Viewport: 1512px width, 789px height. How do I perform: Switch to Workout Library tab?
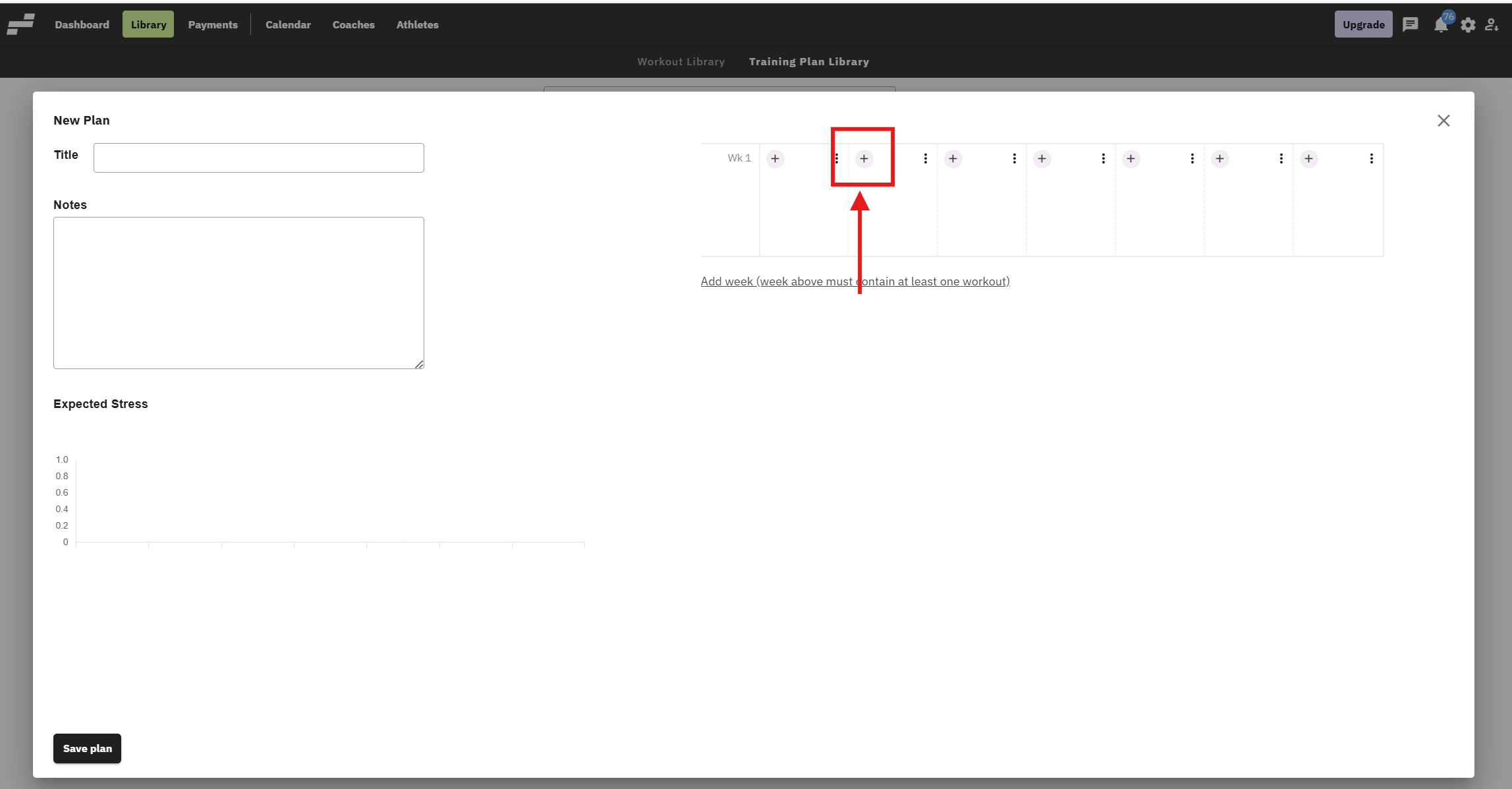[x=681, y=61]
